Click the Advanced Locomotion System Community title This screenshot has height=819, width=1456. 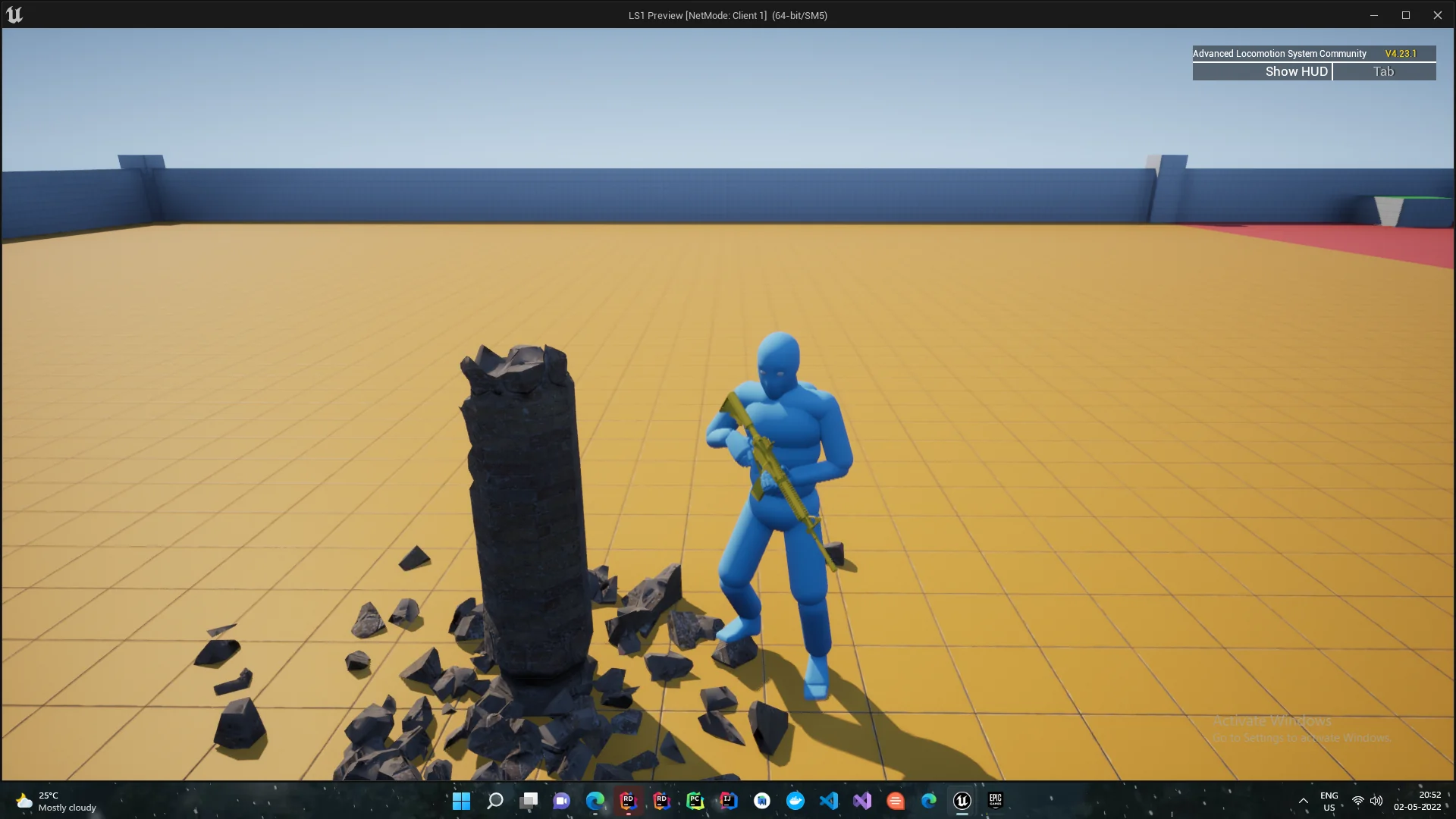point(1279,54)
